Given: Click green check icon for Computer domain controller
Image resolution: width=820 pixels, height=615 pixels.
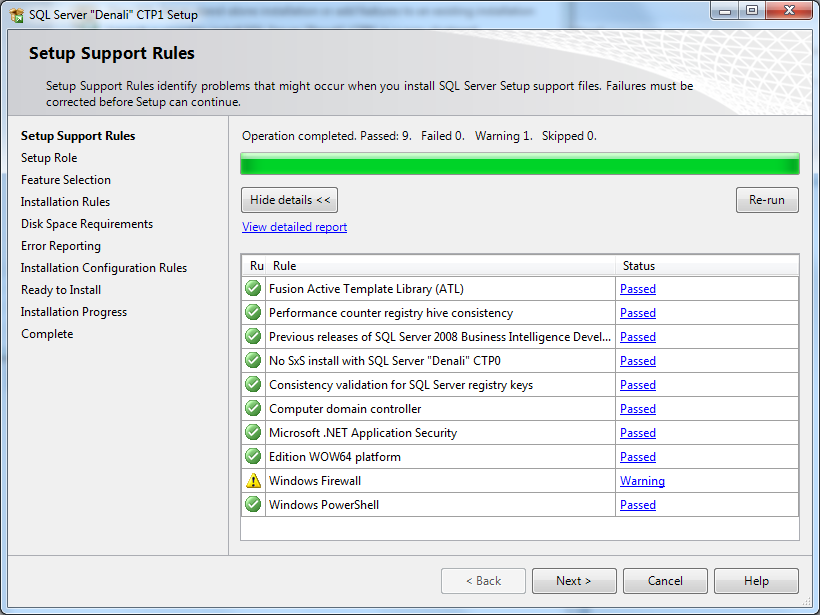Looking at the screenshot, I should click(x=253, y=408).
